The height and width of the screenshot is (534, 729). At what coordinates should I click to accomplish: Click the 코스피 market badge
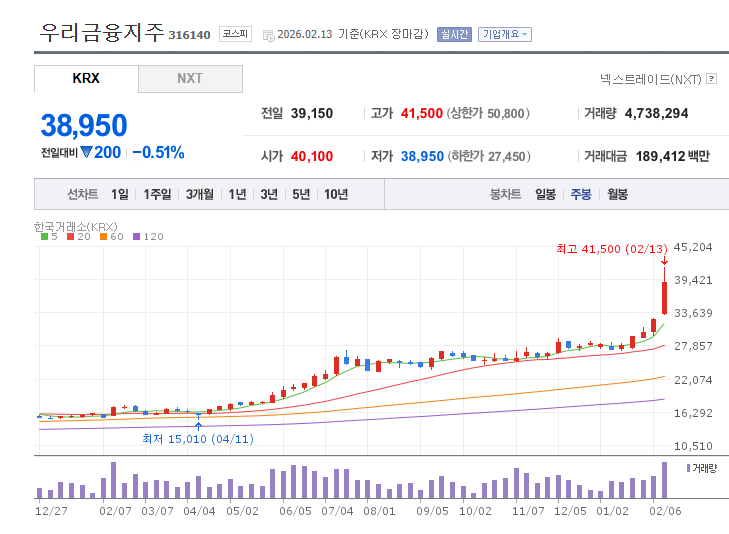pos(235,34)
